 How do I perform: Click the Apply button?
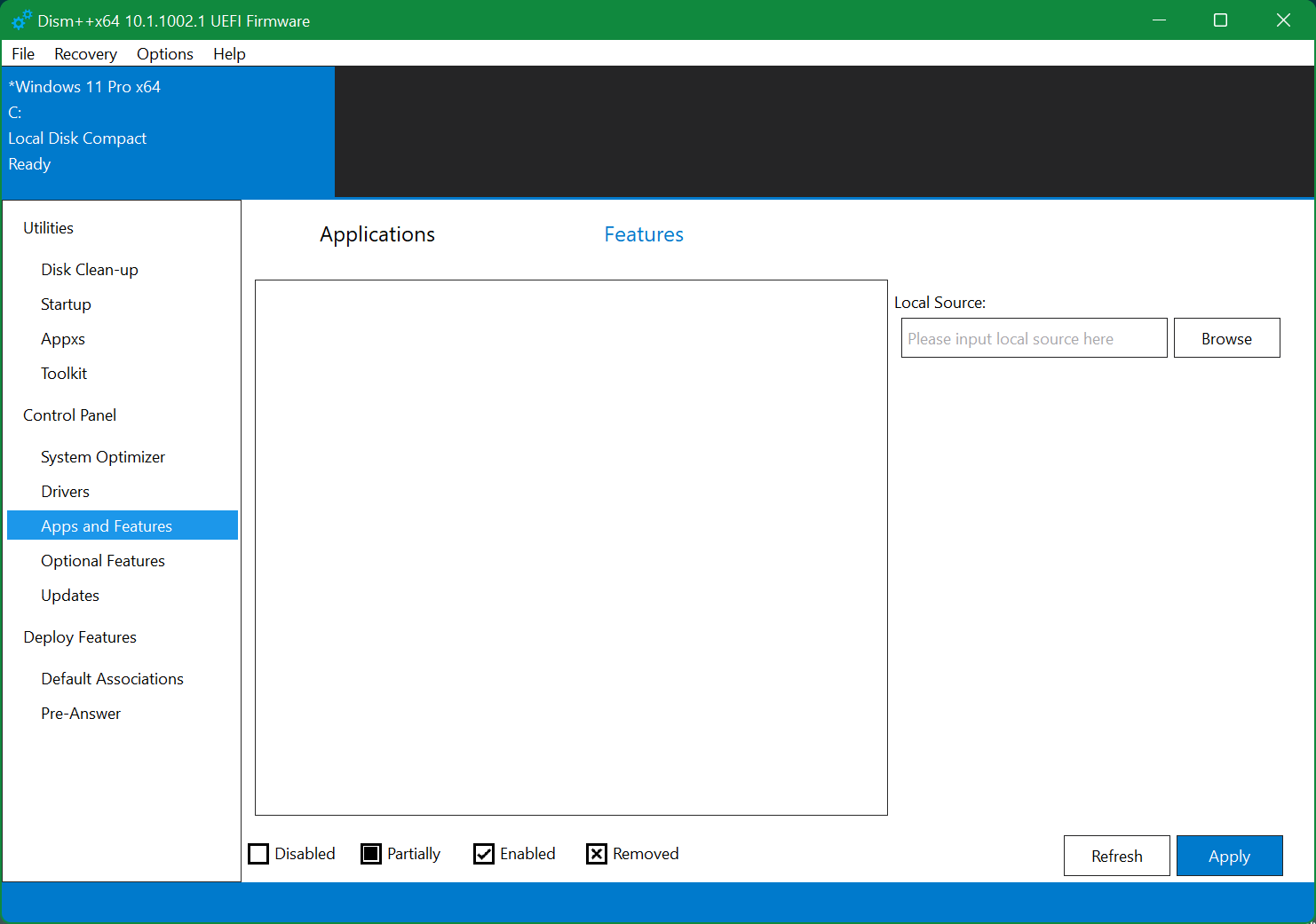click(1230, 856)
